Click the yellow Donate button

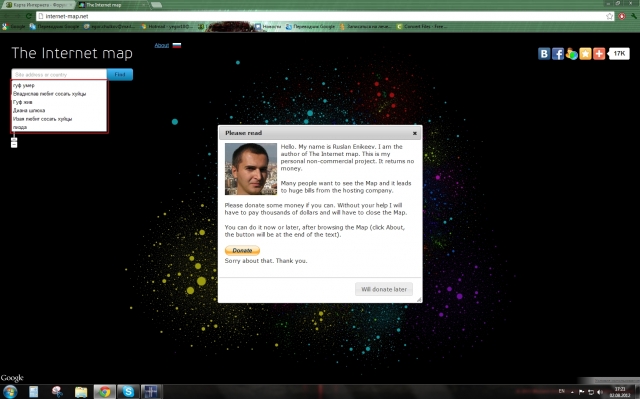pos(242,250)
